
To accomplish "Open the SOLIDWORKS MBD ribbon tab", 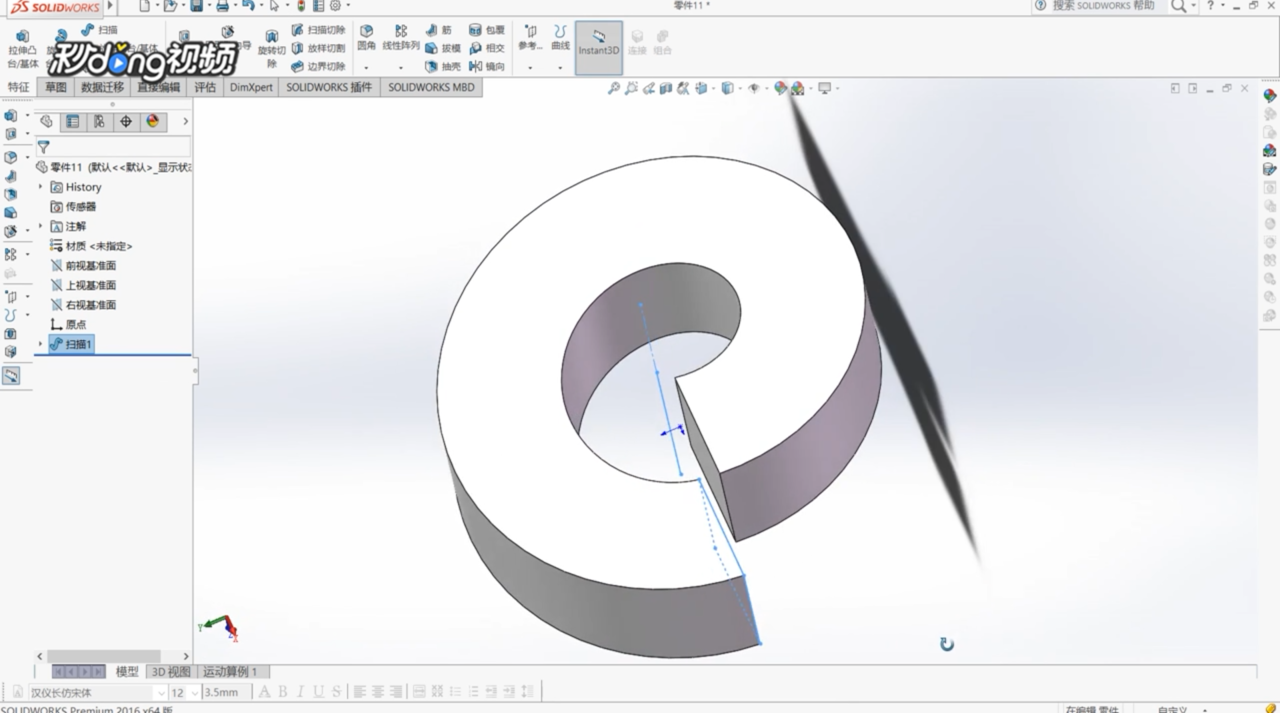I will click(431, 87).
